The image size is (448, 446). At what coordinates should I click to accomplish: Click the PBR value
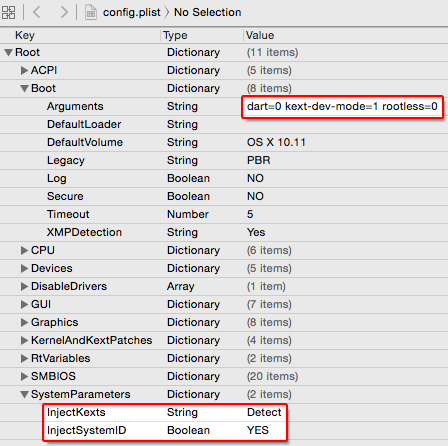(259, 160)
